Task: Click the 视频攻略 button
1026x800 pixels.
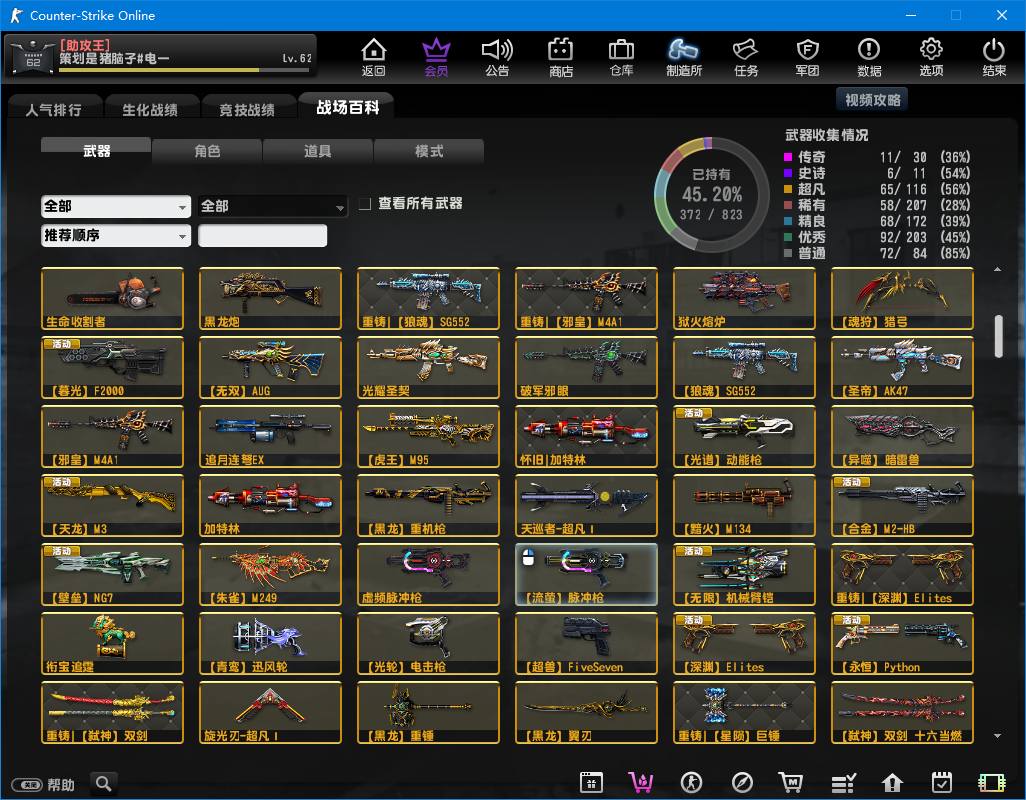Action: (x=872, y=99)
